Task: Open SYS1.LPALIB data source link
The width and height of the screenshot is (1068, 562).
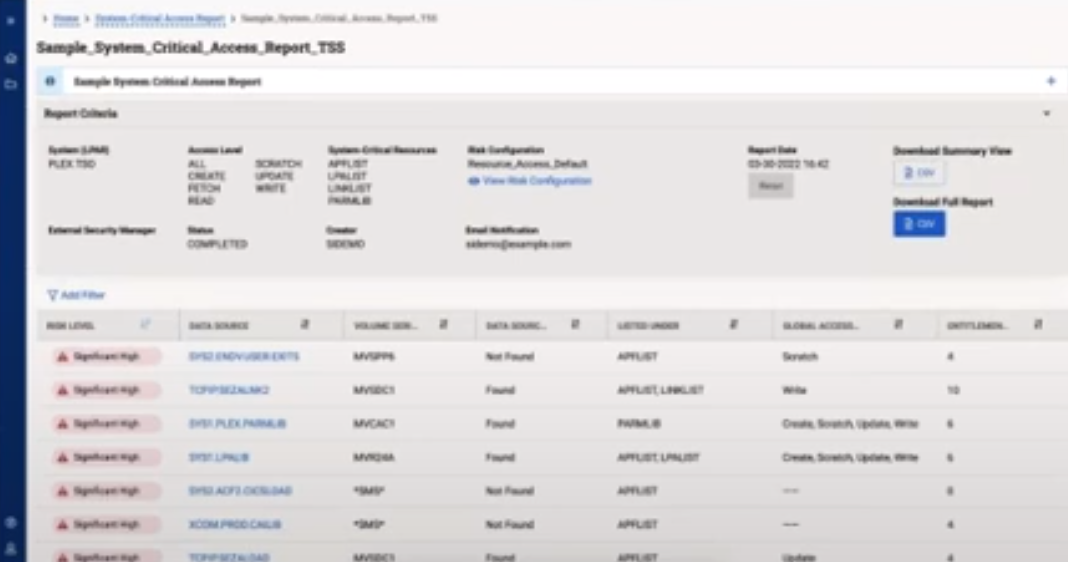Action: [x=219, y=457]
